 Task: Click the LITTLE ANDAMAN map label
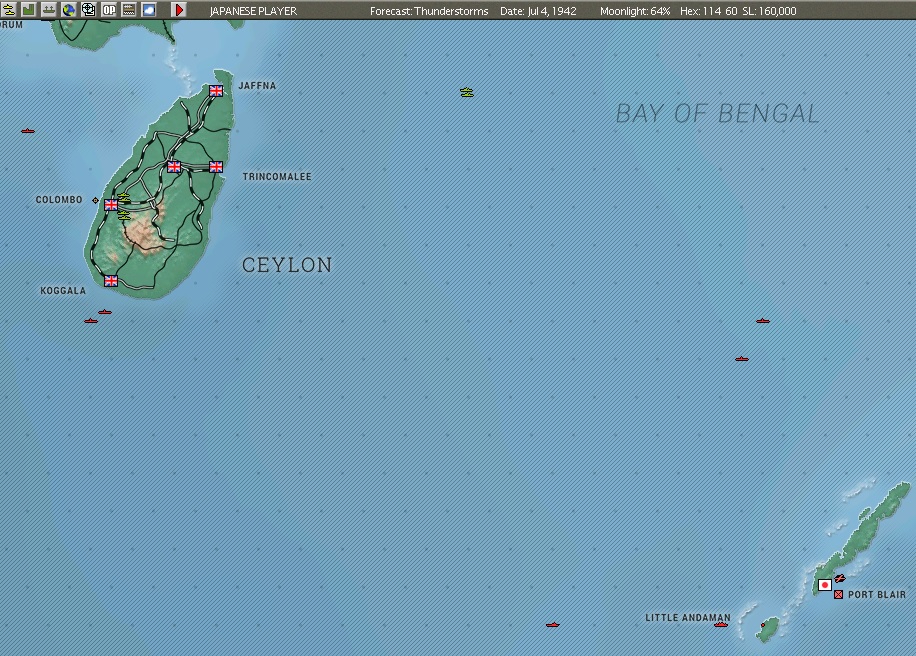(688, 617)
